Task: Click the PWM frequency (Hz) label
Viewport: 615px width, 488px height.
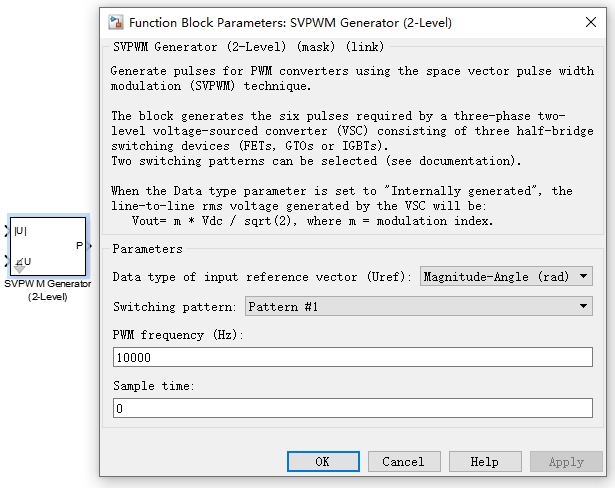Action: pyautogui.click(x=178, y=335)
